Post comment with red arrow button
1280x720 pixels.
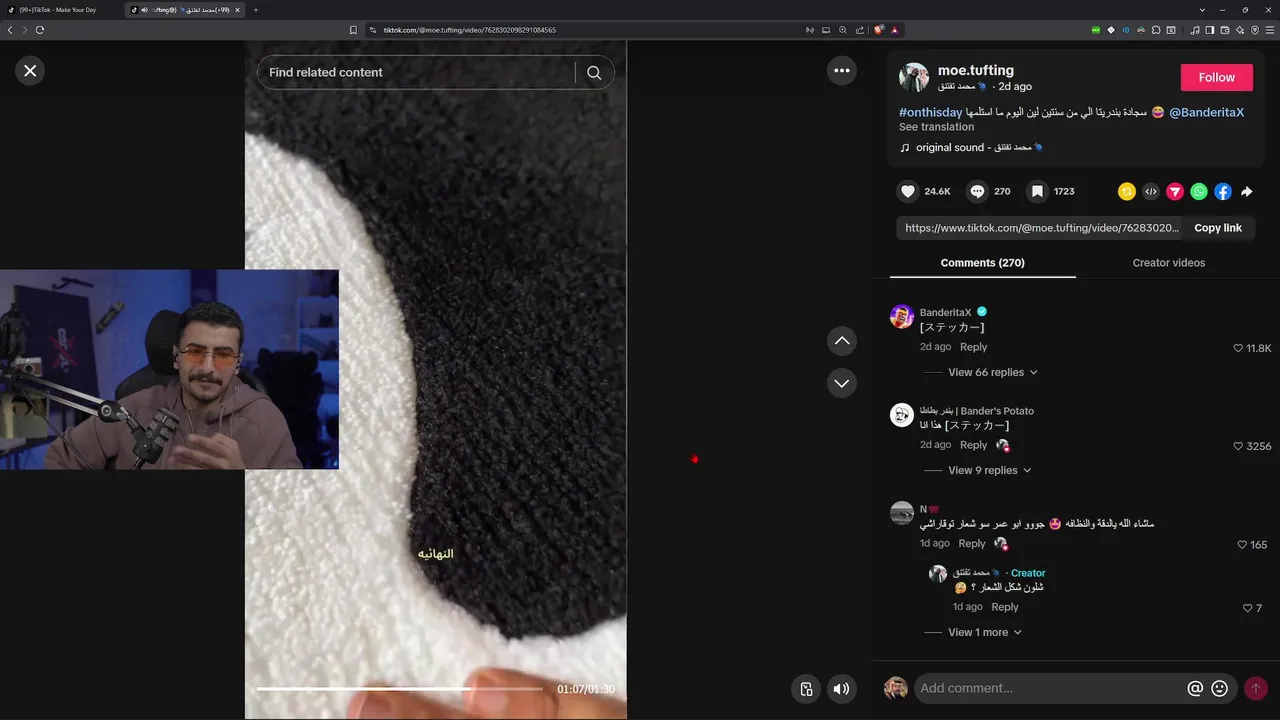(1255, 688)
